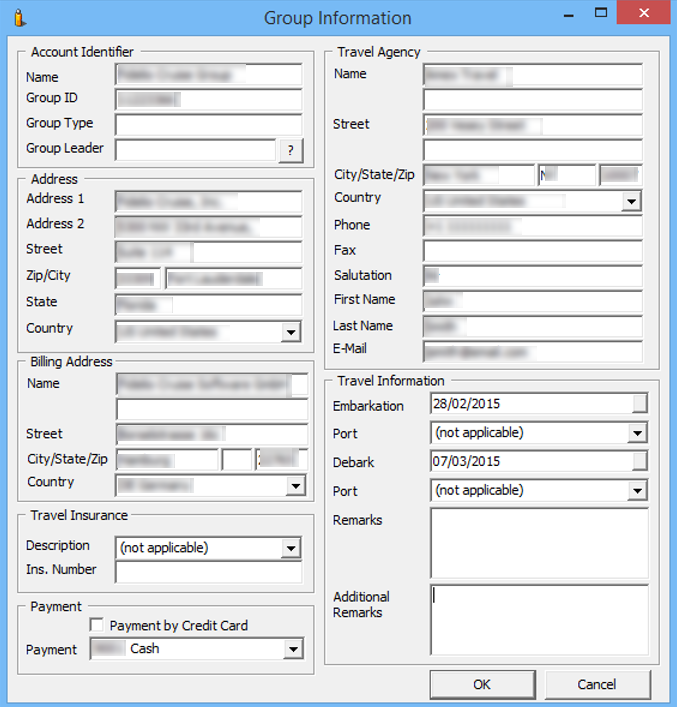
Task: Minimize the Group Information window
Action: coord(569,14)
